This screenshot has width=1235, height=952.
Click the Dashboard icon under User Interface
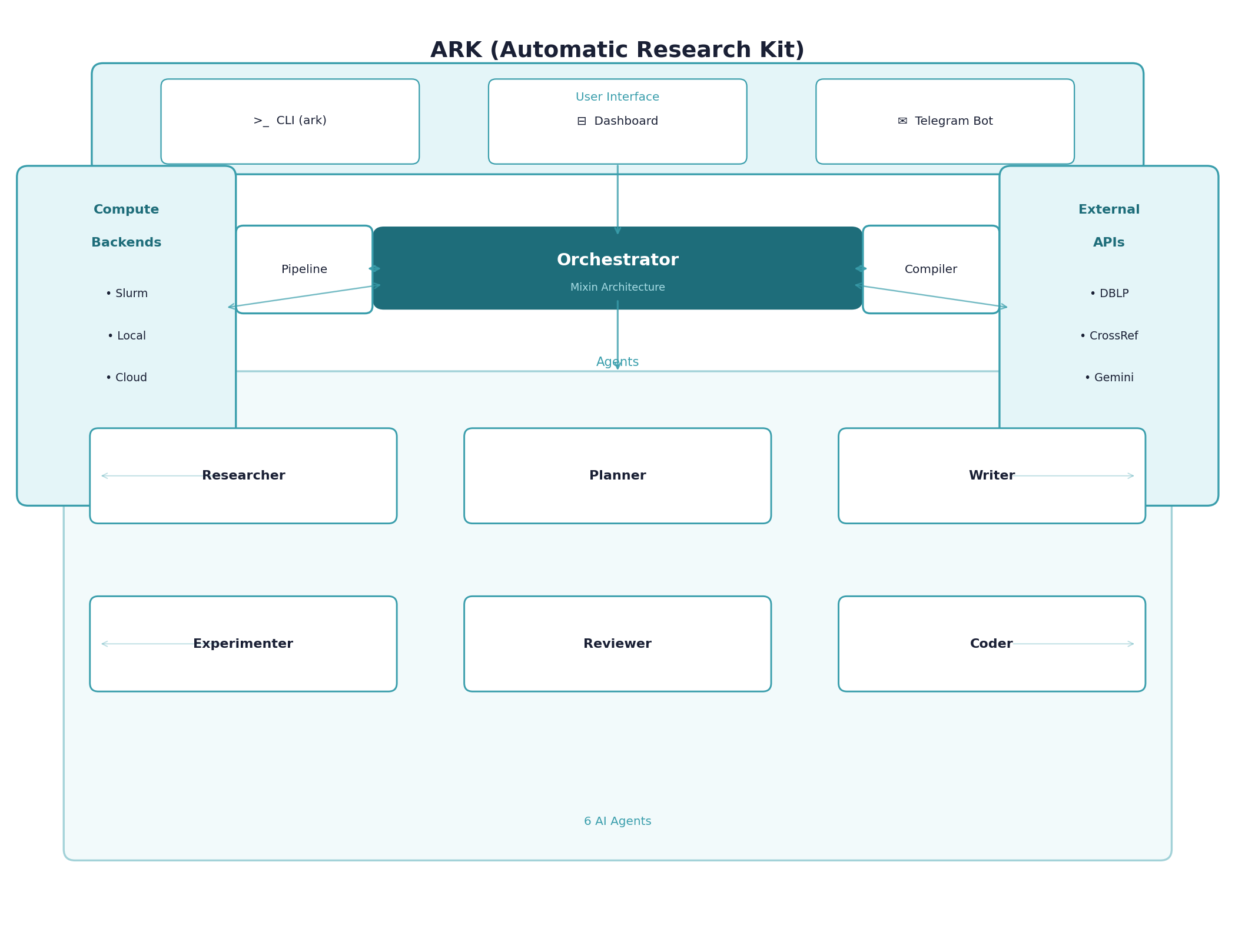pyautogui.click(x=582, y=121)
